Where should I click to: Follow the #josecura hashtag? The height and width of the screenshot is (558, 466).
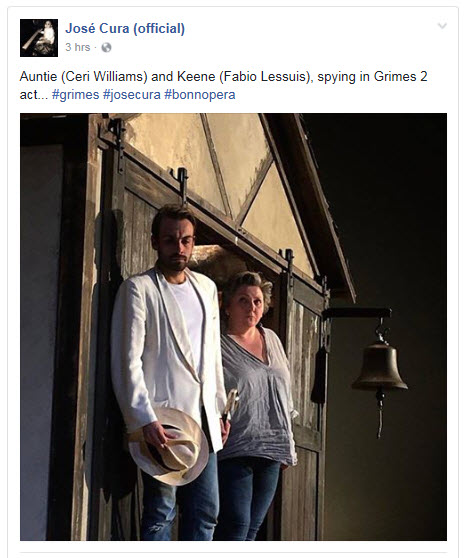131,95
